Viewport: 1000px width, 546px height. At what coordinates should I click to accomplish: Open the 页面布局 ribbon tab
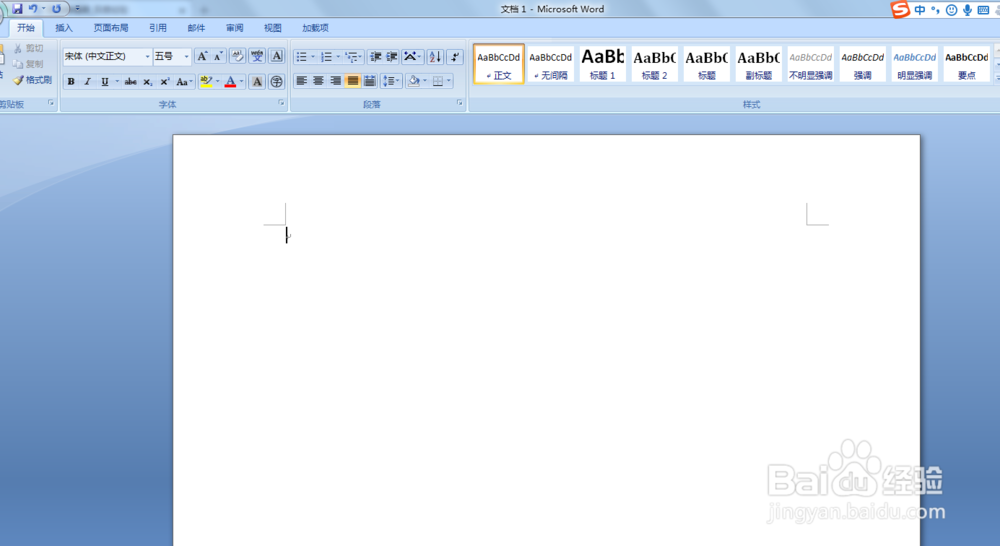pyautogui.click(x=111, y=28)
